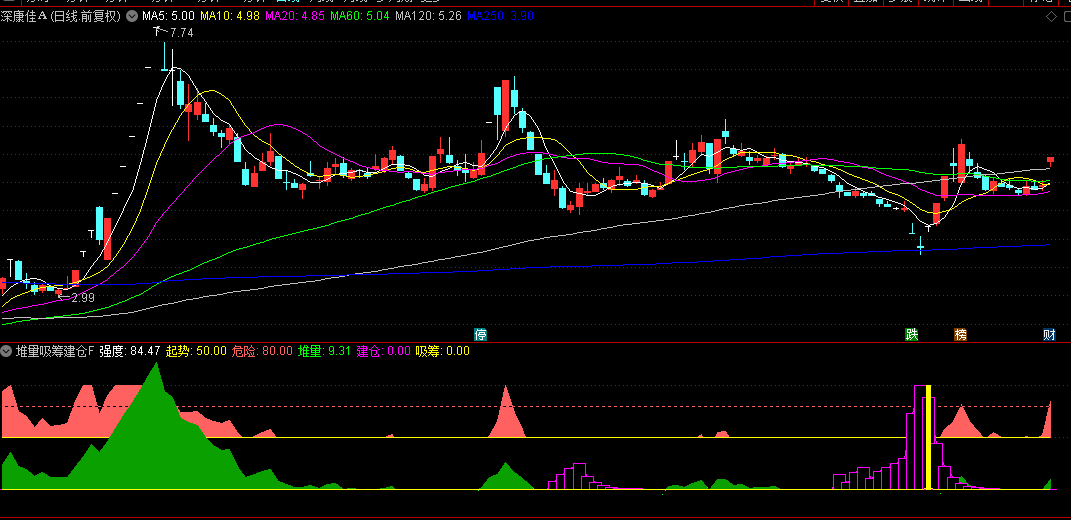Click the yellow 吸筹: 0.00 value
Screen dimensions: 1071x520
point(443,351)
